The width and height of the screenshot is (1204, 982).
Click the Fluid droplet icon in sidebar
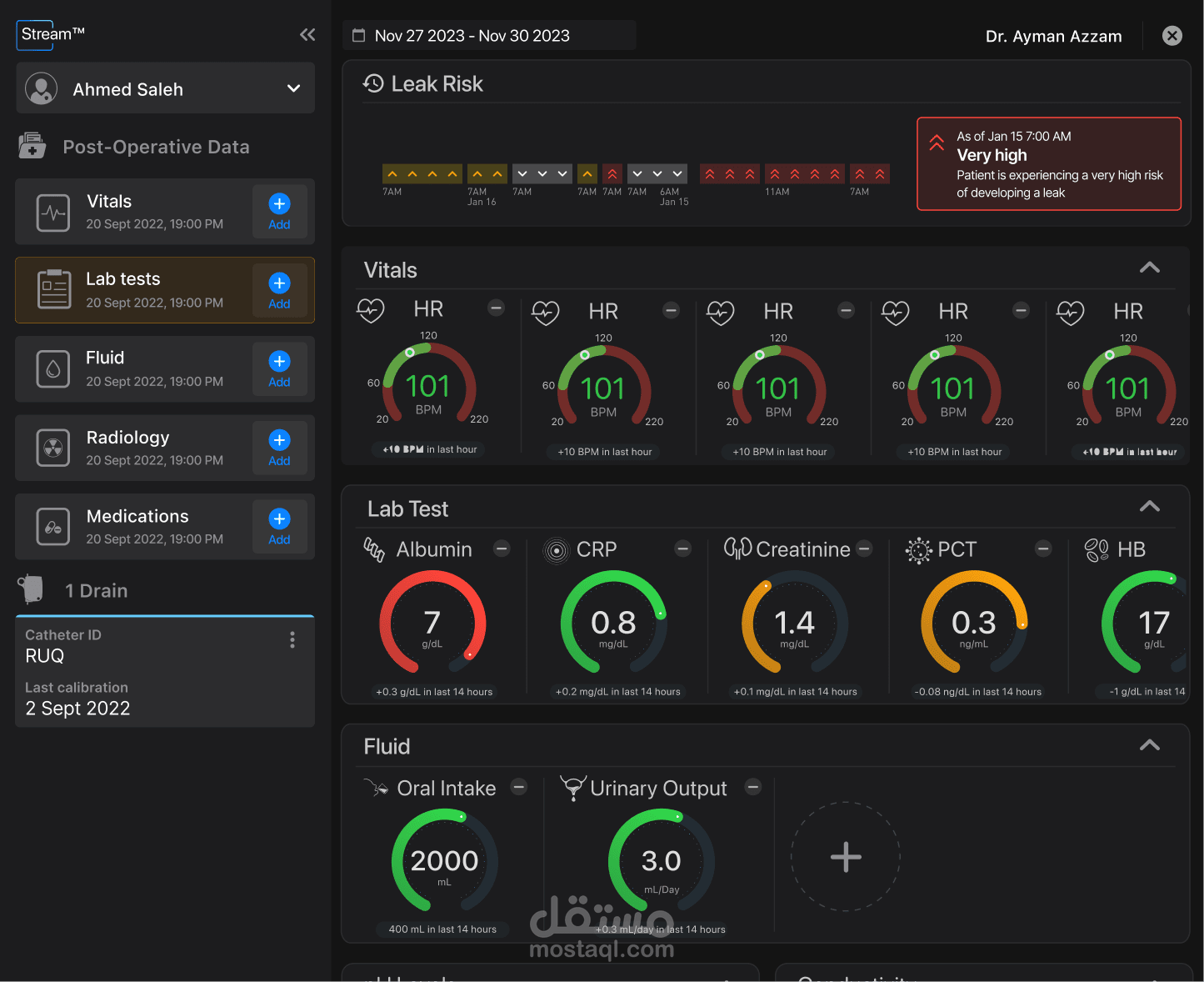pyautogui.click(x=53, y=368)
